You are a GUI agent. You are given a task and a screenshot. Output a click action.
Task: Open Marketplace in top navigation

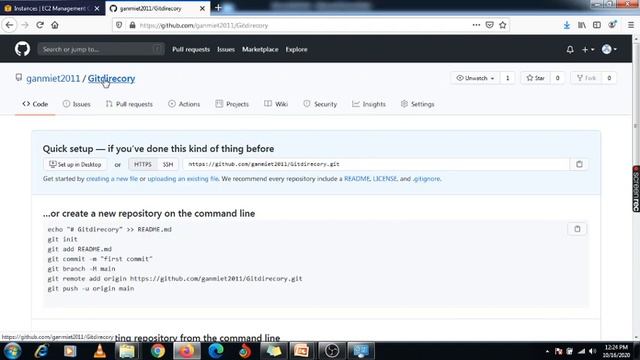pyautogui.click(x=260, y=49)
